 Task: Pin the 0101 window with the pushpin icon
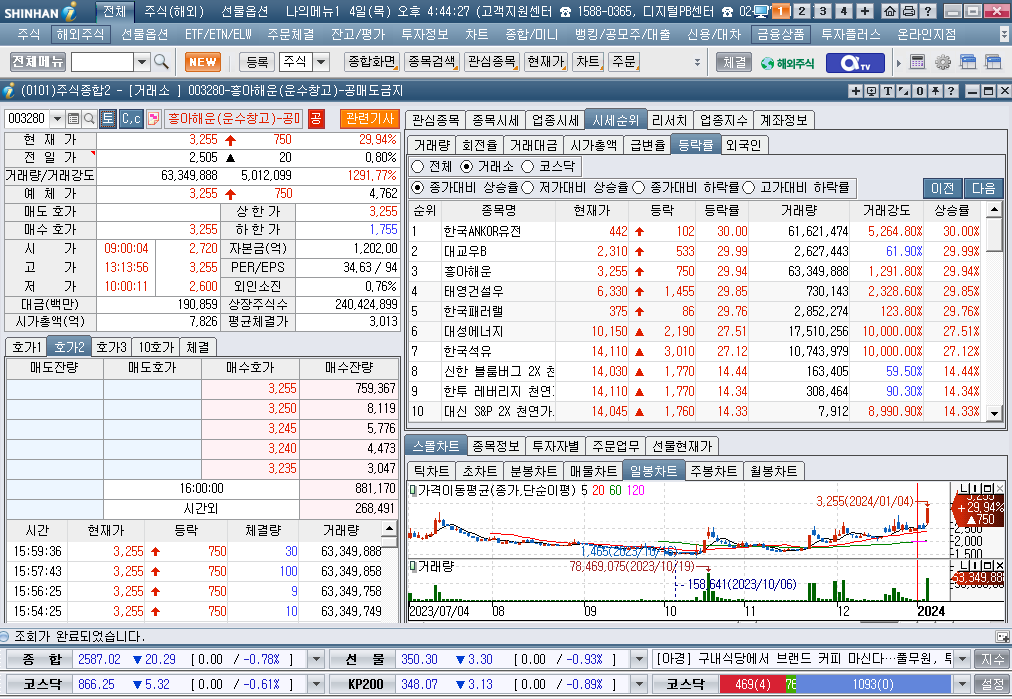point(935,91)
